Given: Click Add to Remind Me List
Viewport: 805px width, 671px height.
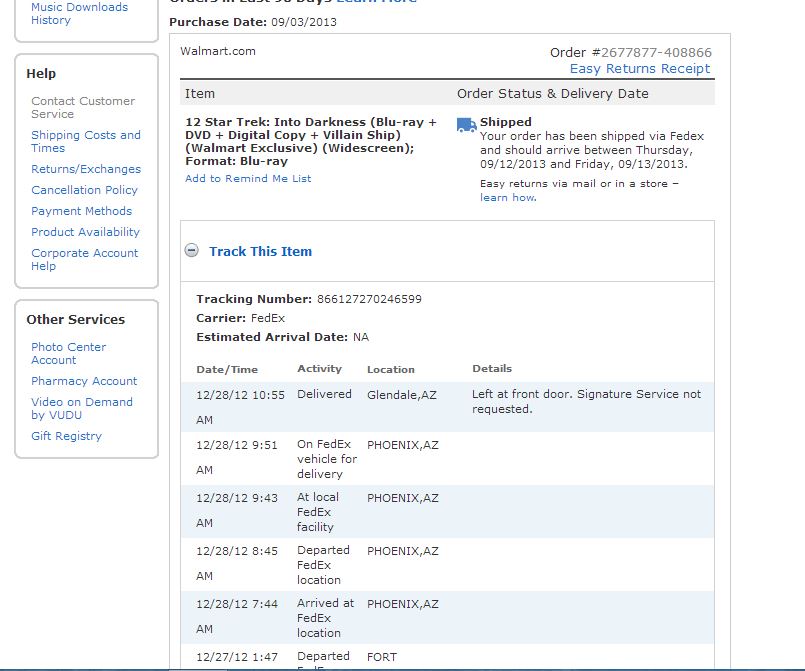Looking at the screenshot, I should coord(248,178).
